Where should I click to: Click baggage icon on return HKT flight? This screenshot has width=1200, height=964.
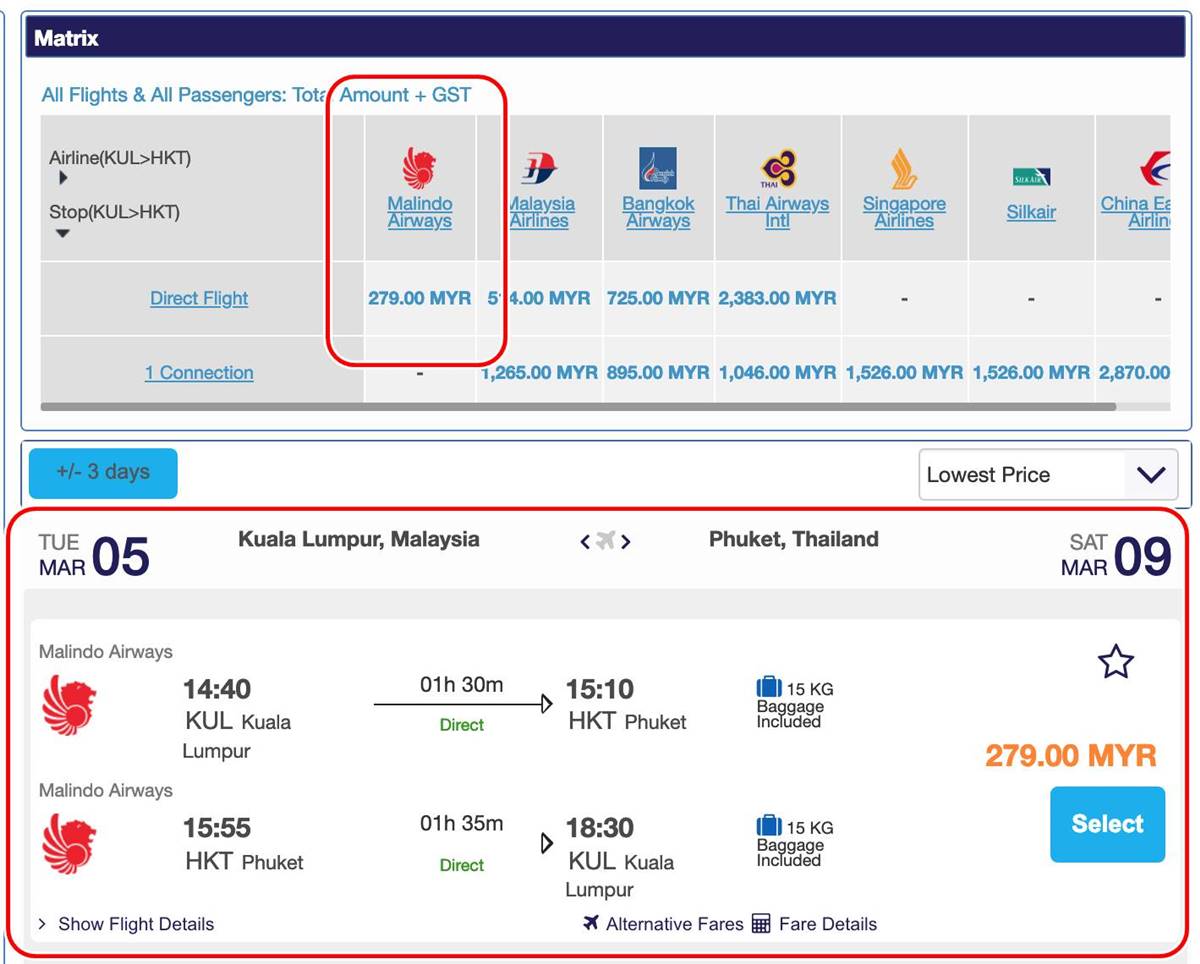tap(769, 826)
